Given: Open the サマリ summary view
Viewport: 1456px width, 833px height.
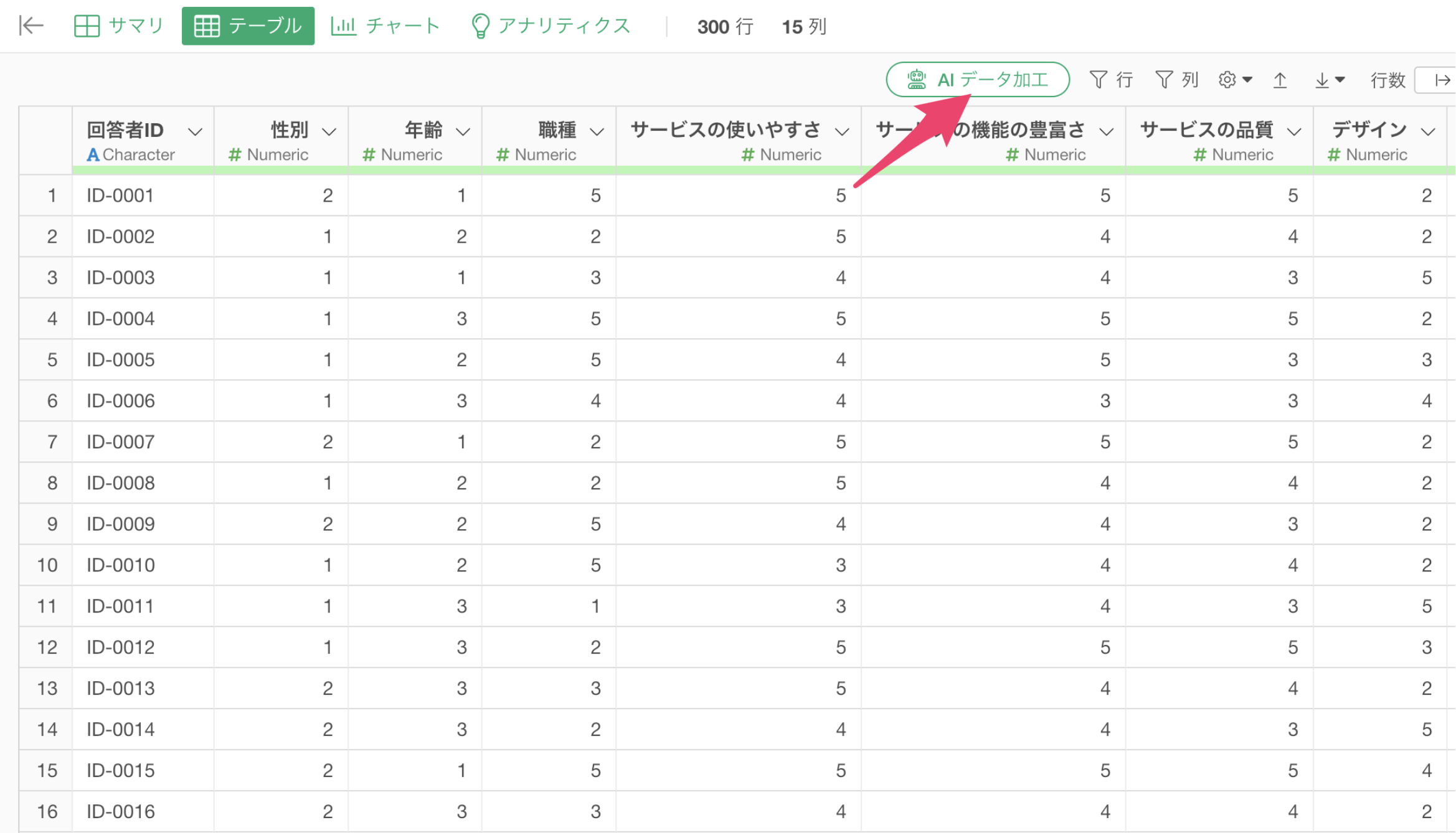Looking at the screenshot, I should [x=118, y=26].
